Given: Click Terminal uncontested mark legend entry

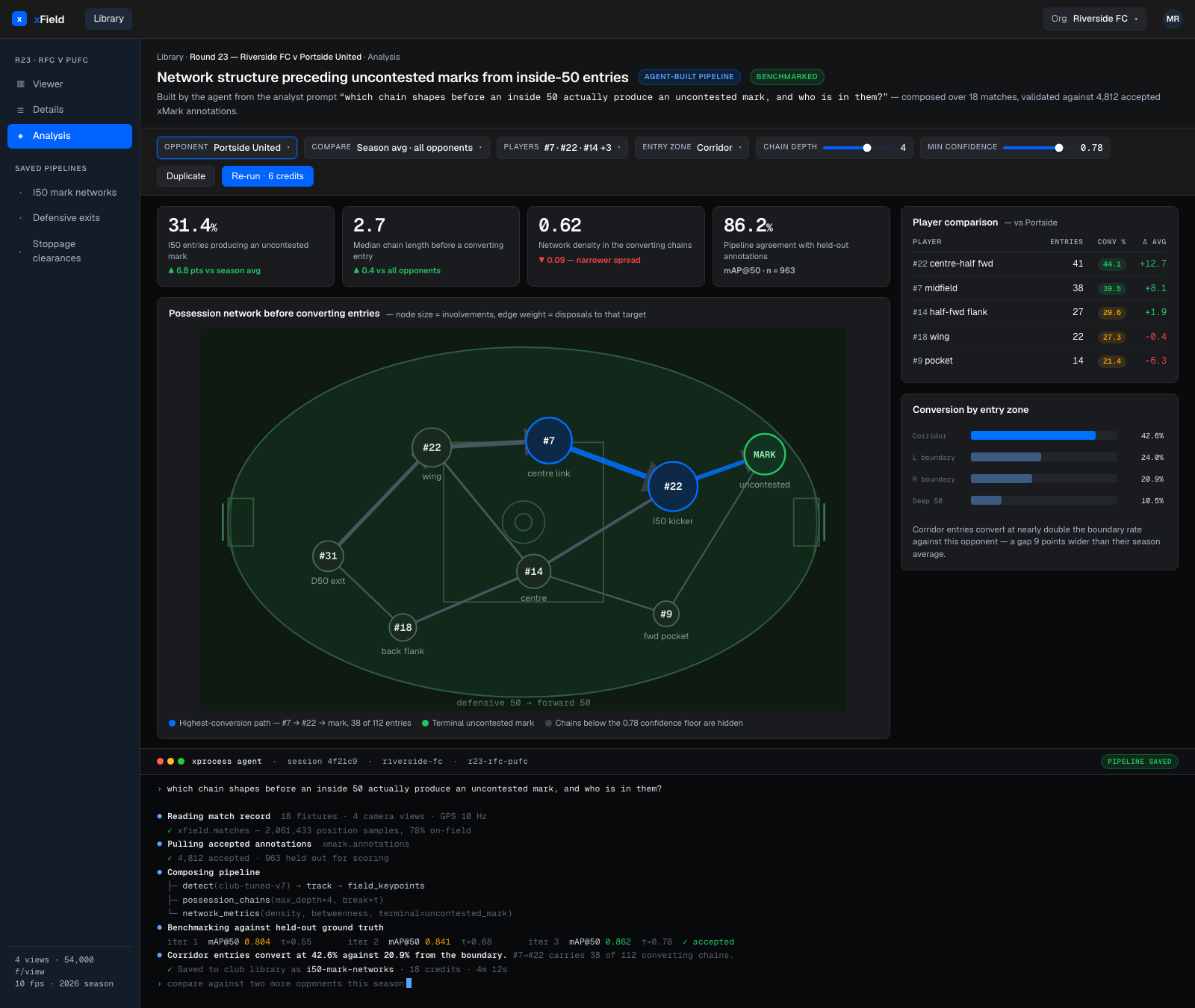Looking at the screenshot, I should (x=478, y=723).
